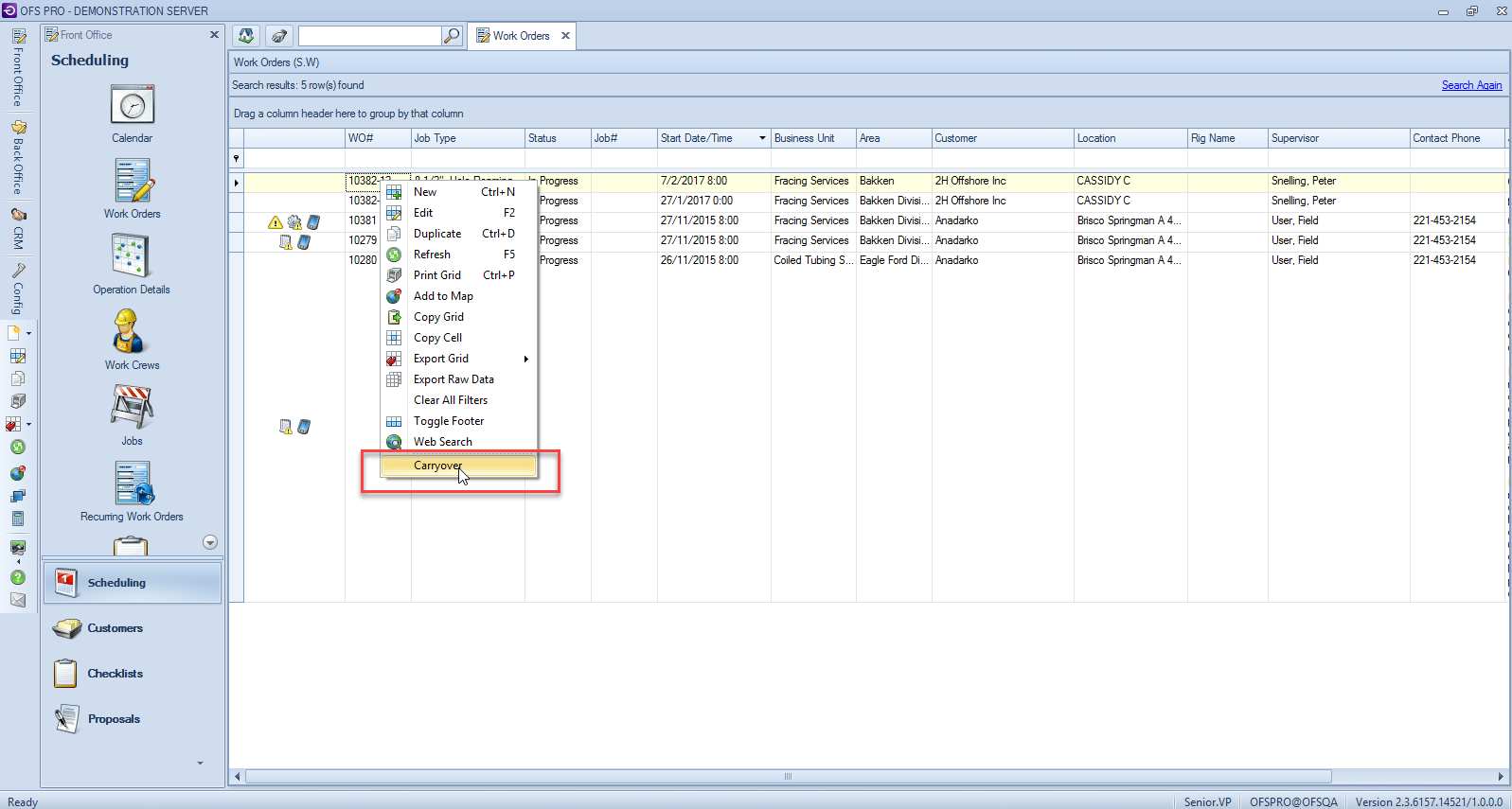Open the Front Office vertical tab

click(x=18, y=68)
